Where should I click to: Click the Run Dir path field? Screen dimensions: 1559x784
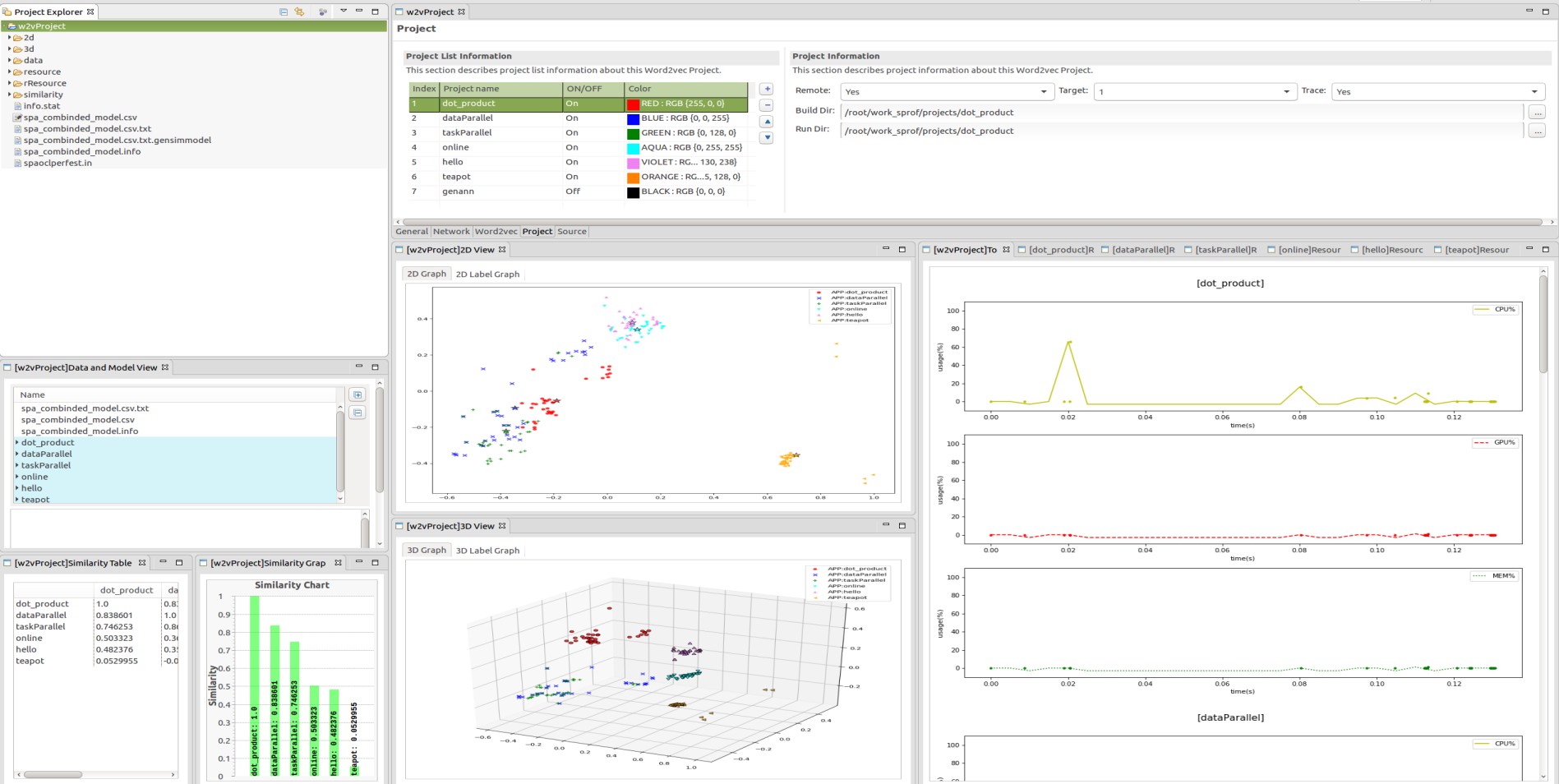(x=1180, y=131)
